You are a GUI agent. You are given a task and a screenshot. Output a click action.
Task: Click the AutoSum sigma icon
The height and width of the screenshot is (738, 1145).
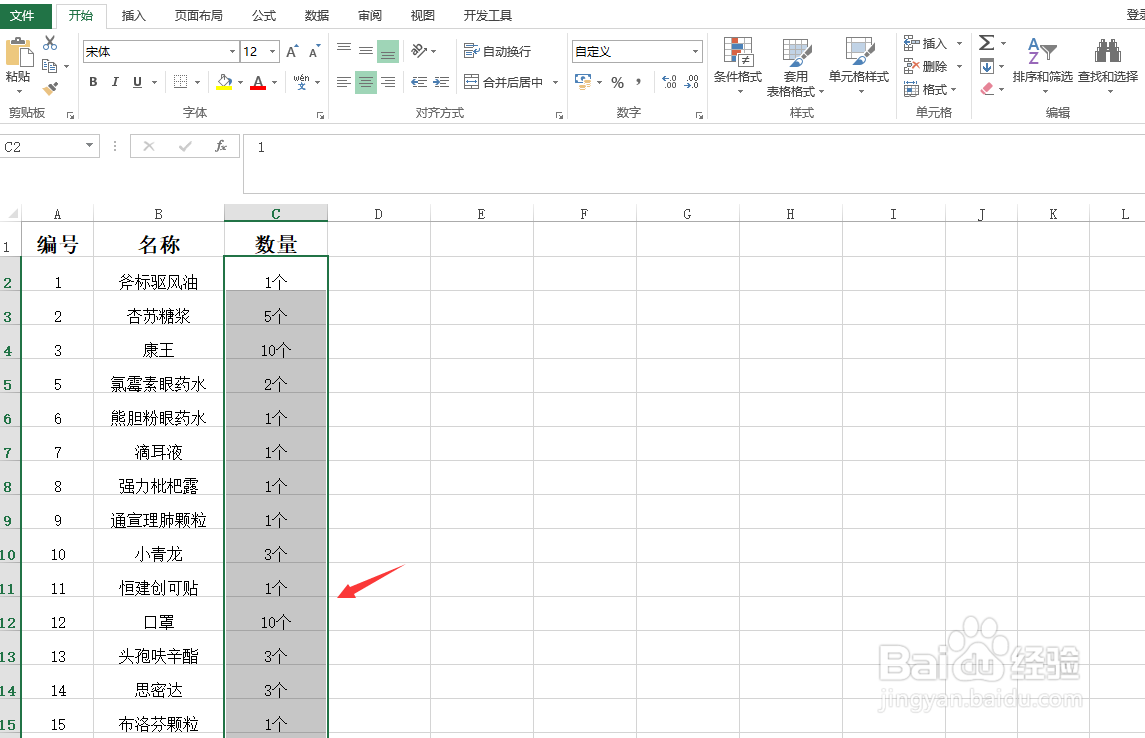(987, 43)
